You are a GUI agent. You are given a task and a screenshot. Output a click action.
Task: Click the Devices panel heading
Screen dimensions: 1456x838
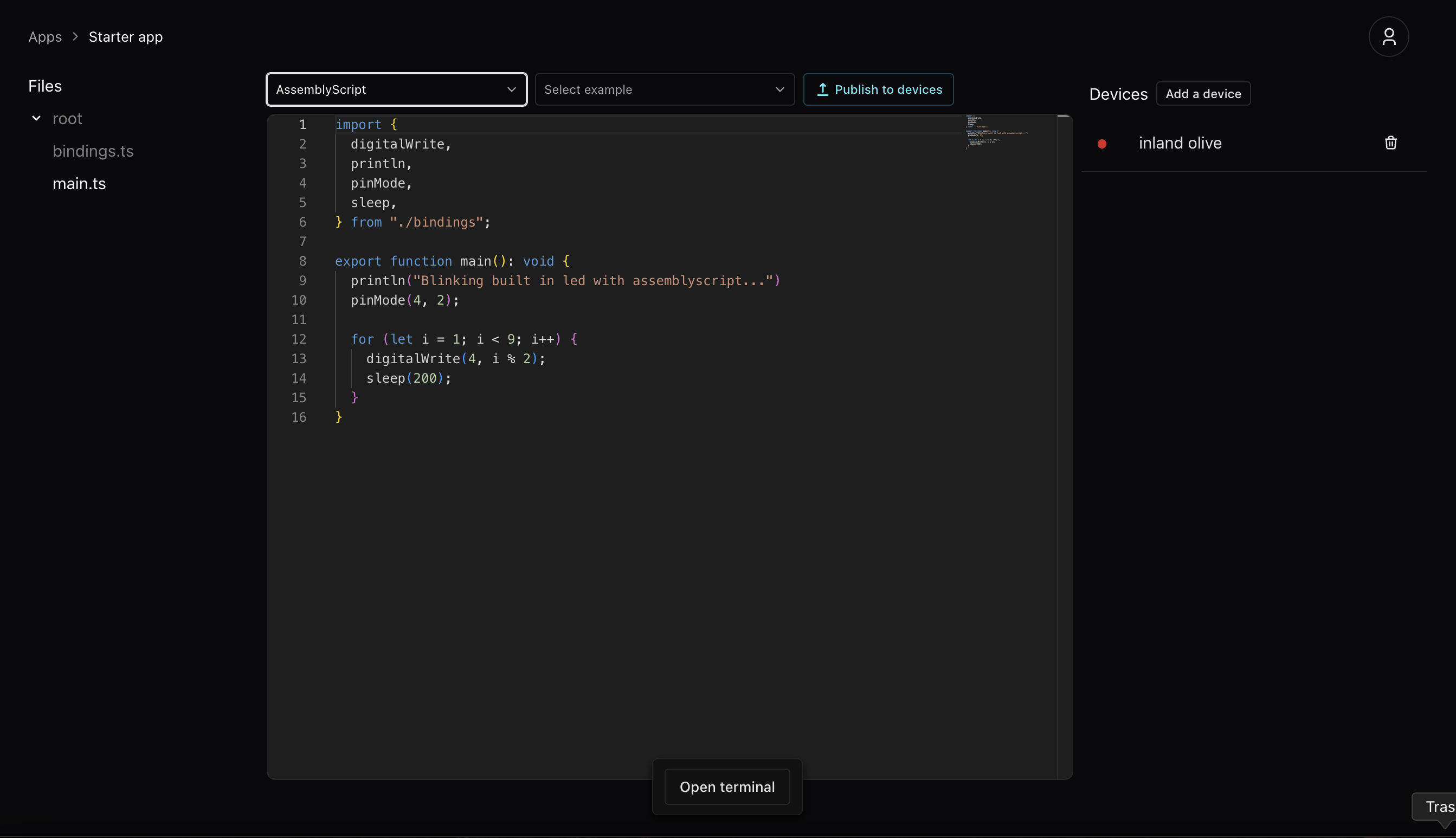(x=1118, y=94)
